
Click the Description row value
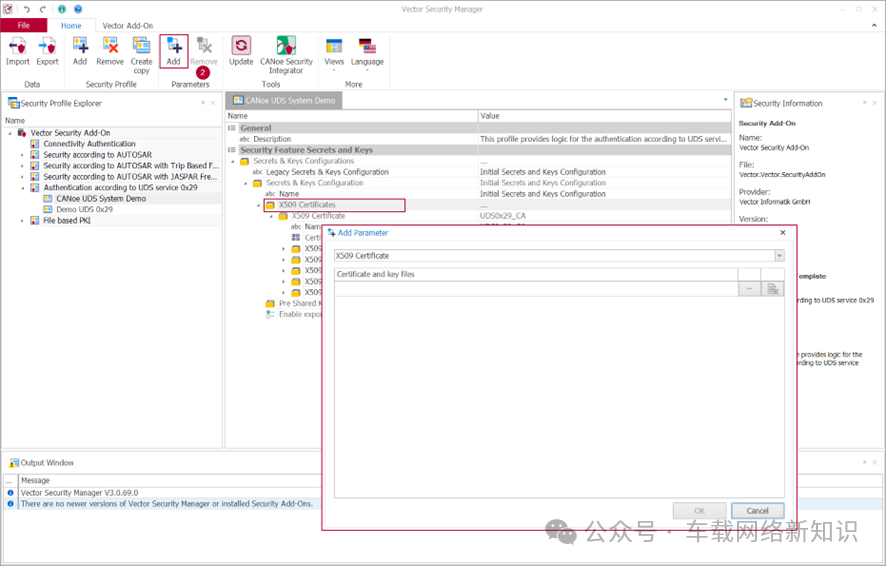coord(603,139)
